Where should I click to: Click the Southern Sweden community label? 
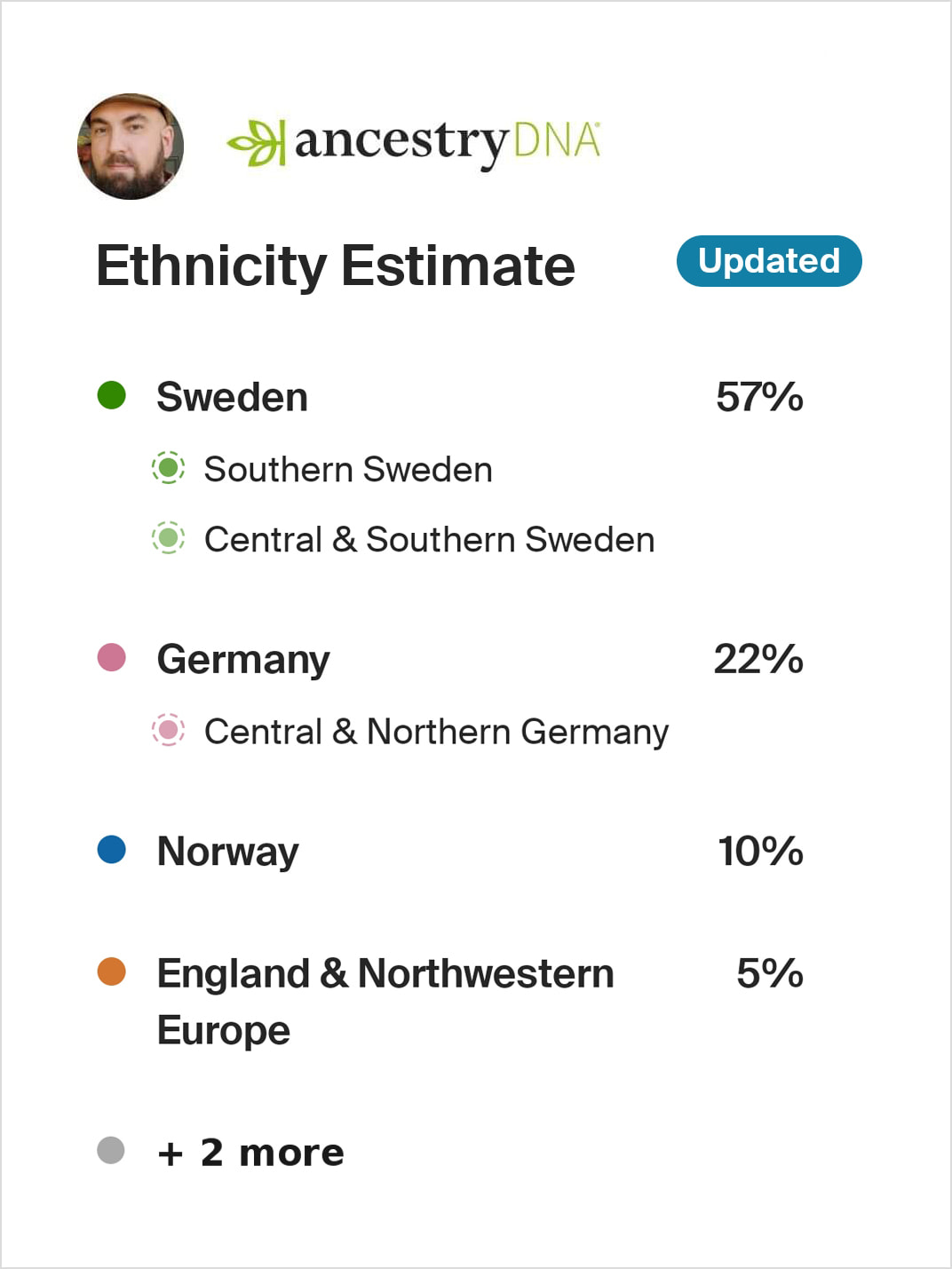[x=348, y=469]
